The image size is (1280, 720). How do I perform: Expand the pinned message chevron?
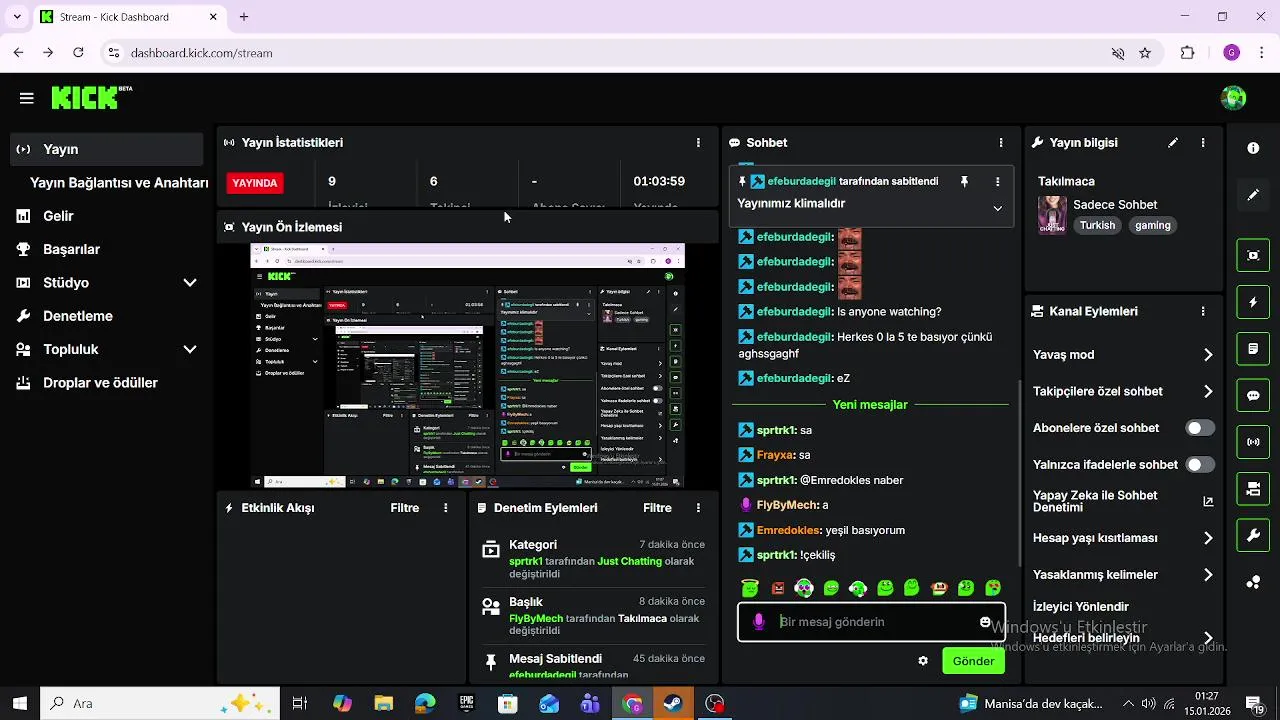click(x=997, y=208)
